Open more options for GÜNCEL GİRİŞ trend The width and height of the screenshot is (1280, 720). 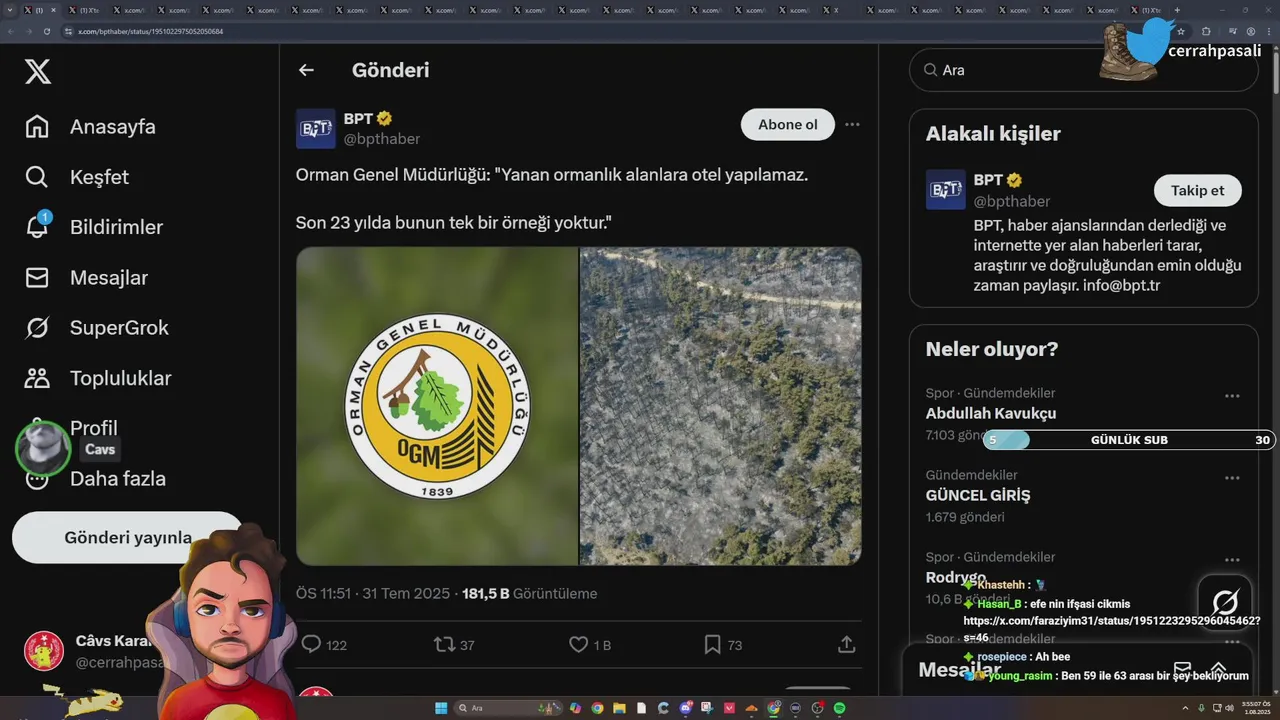pos(1232,478)
